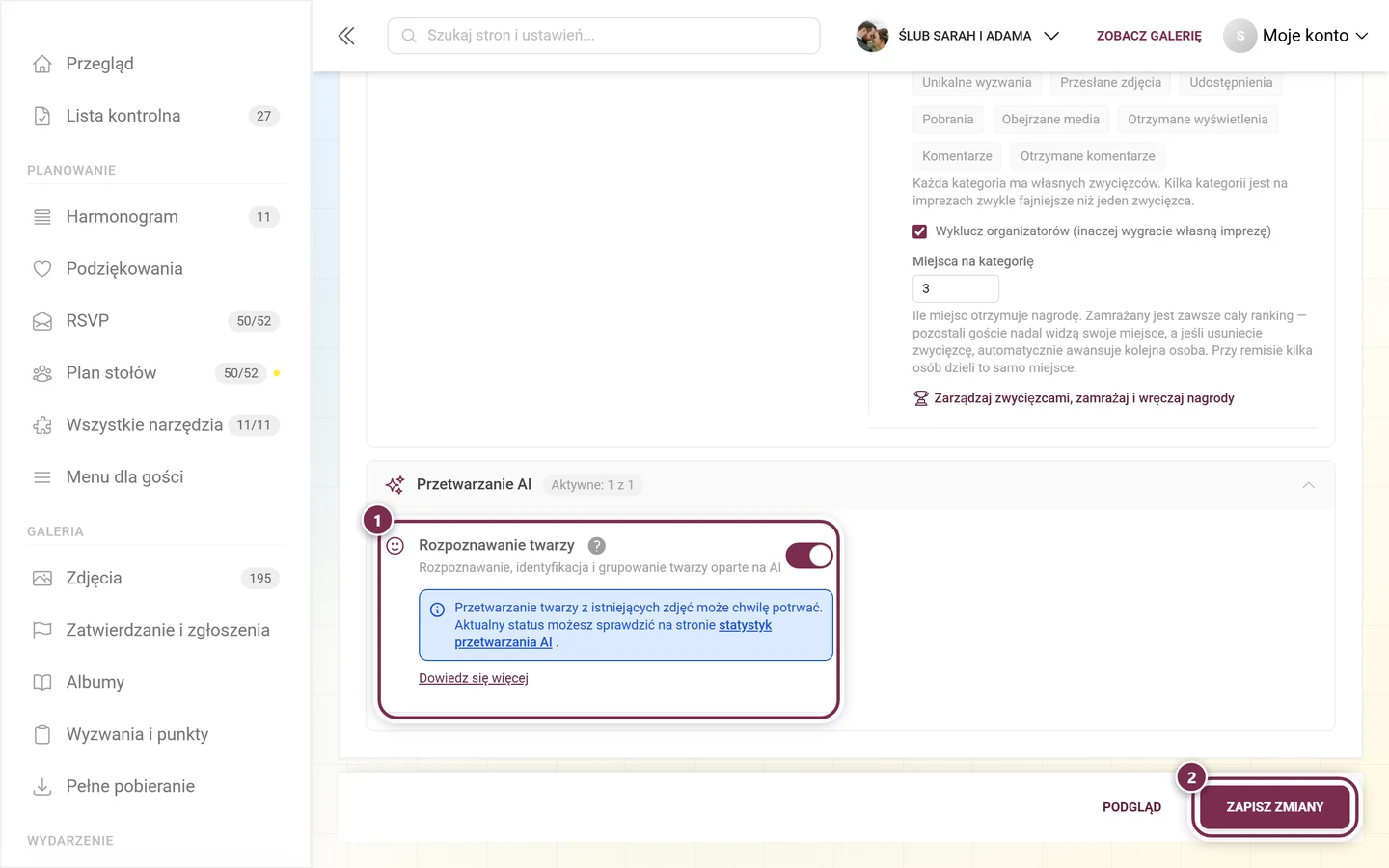The image size is (1389, 868).
Task: Click the Wyzwania i punkty clipboard icon
Action: [x=42, y=735]
